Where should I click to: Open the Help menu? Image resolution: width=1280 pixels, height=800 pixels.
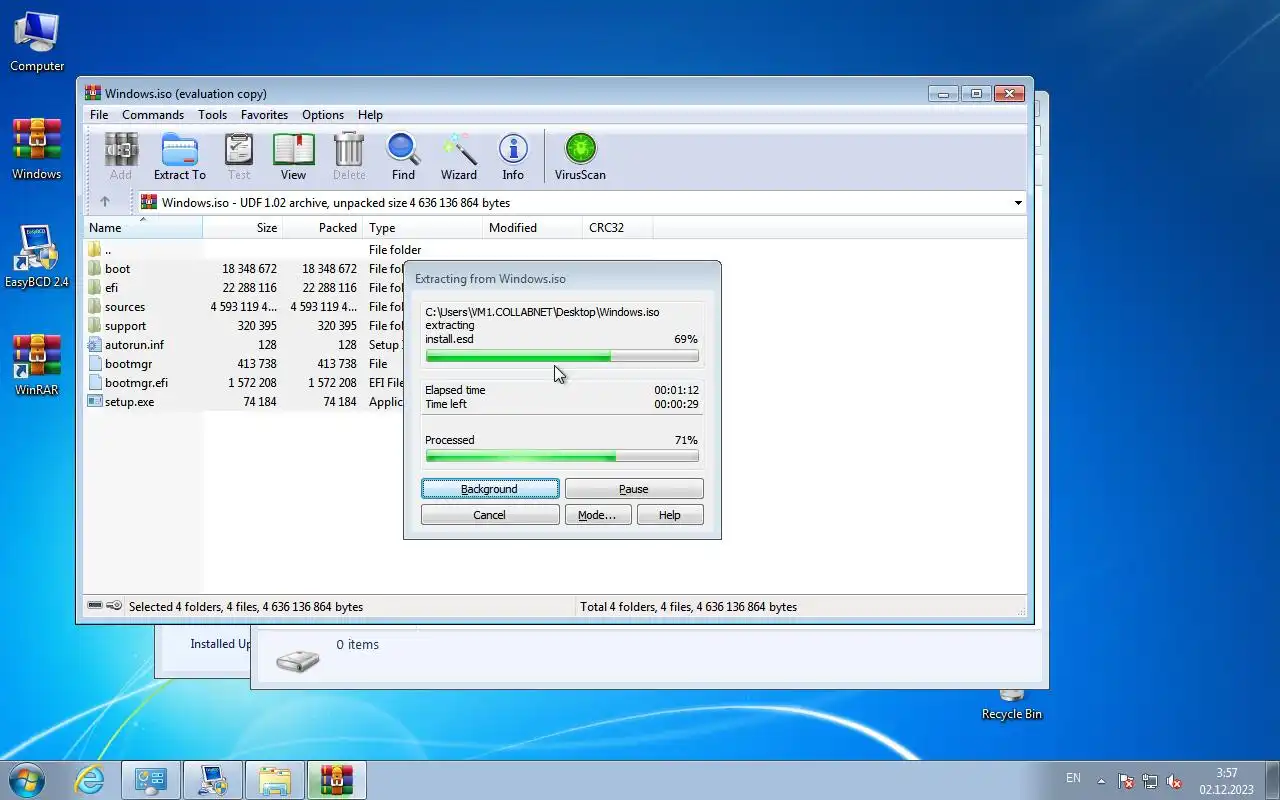(370, 115)
